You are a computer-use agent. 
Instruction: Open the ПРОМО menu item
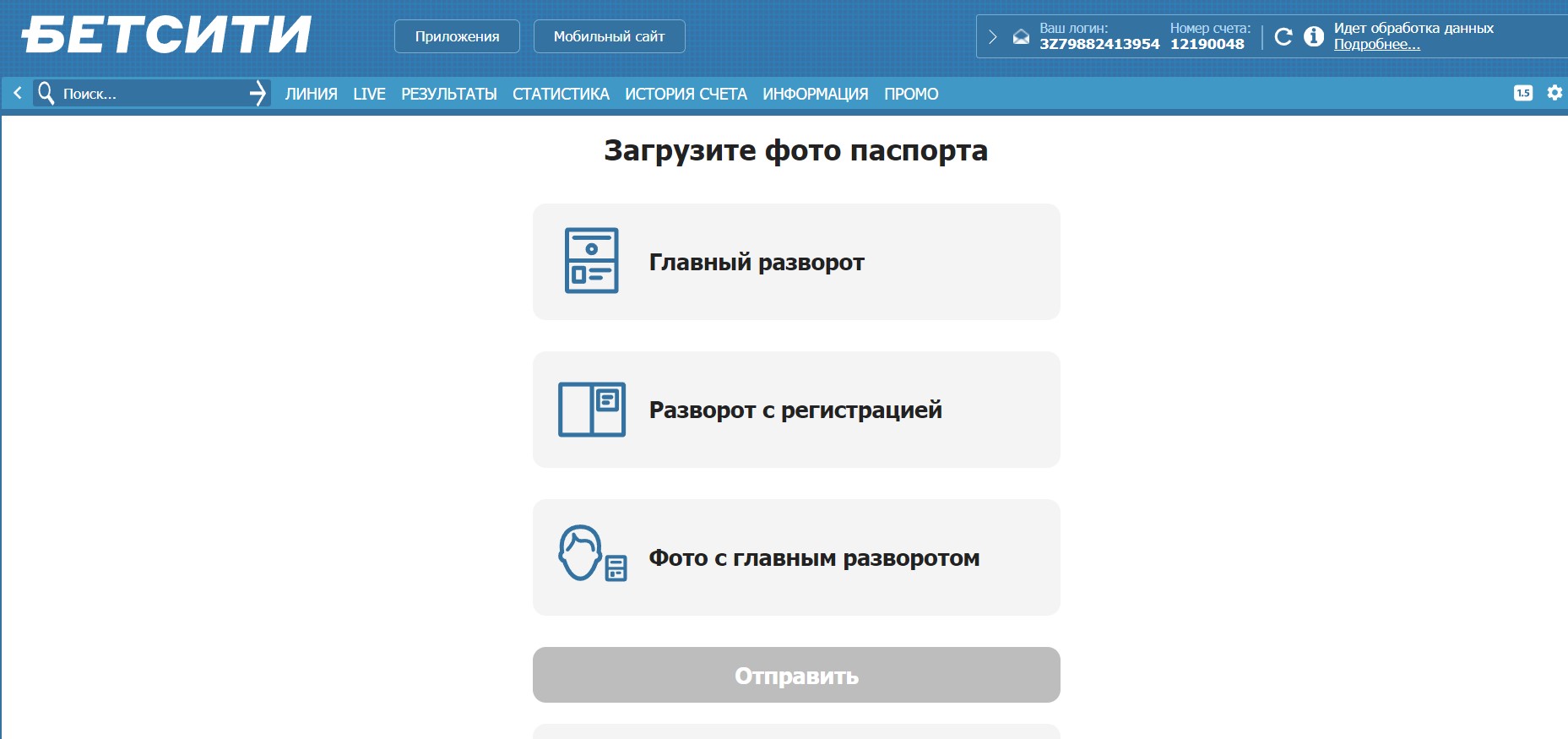coord(911,94)
